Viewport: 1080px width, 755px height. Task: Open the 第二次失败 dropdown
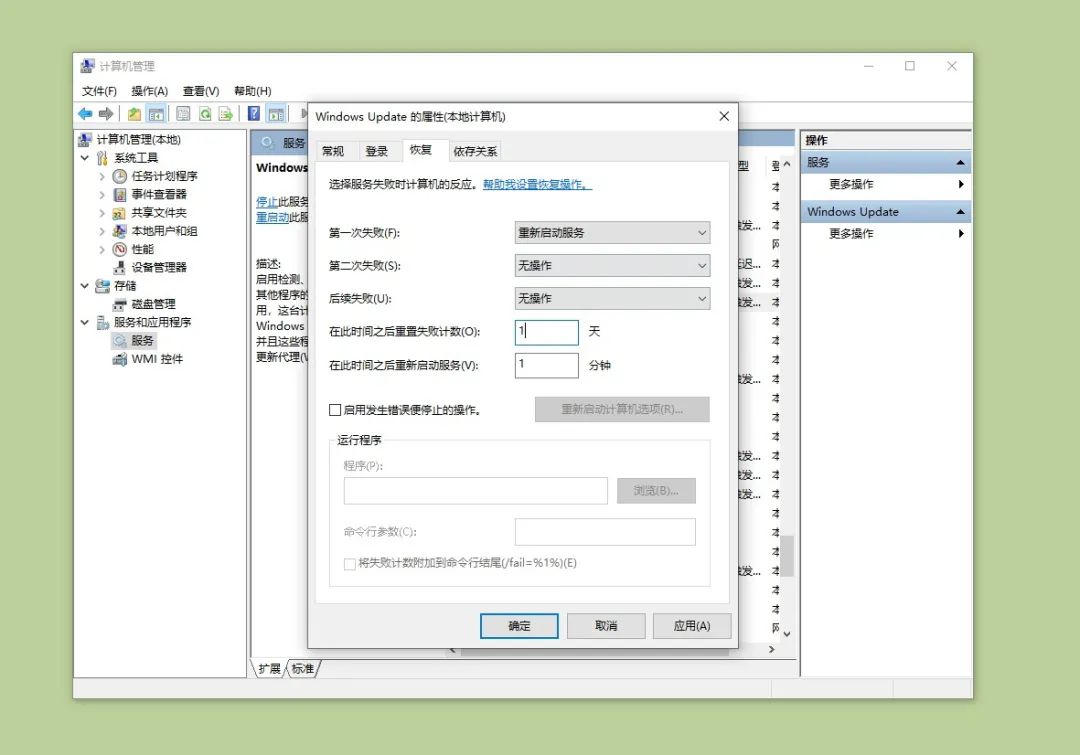click(x=612, y=266)
